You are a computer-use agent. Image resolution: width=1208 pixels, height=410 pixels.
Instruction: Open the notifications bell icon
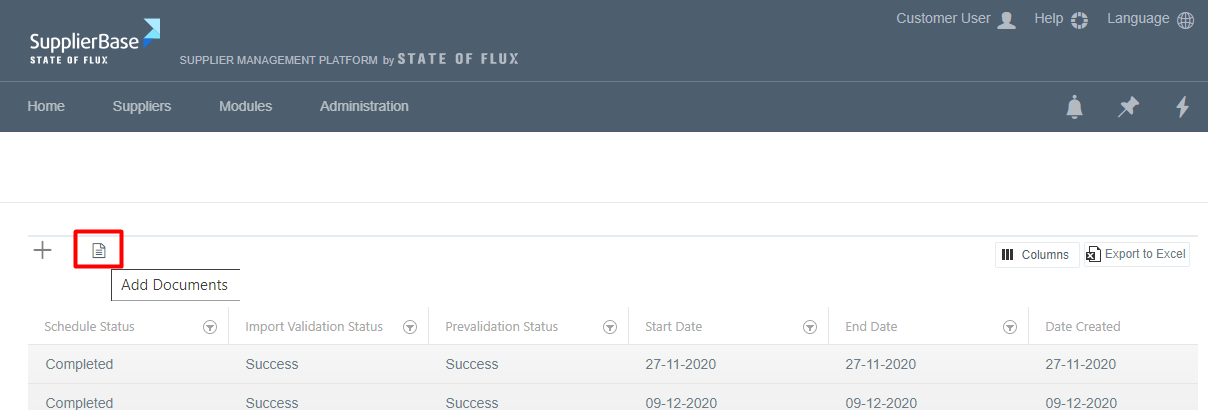tap(1075, 107)
